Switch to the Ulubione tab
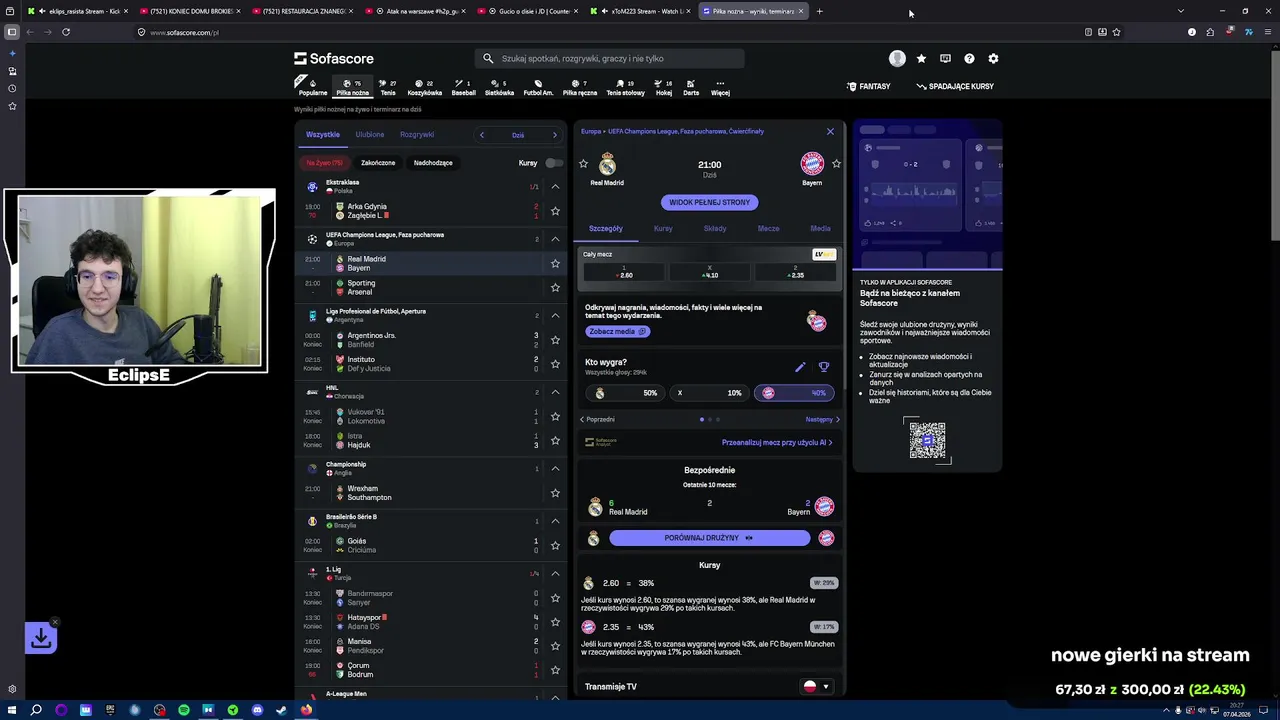Viewport: 1280px width, 720px height. point(370,134)
